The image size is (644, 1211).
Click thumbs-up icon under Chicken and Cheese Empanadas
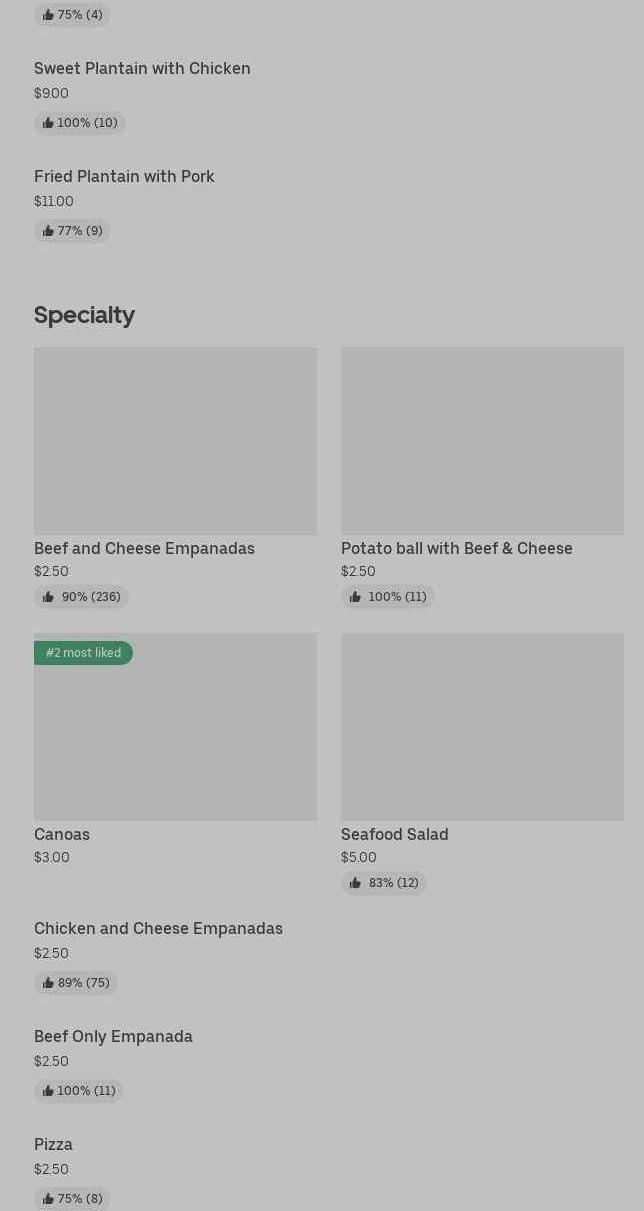click(48, 983)
